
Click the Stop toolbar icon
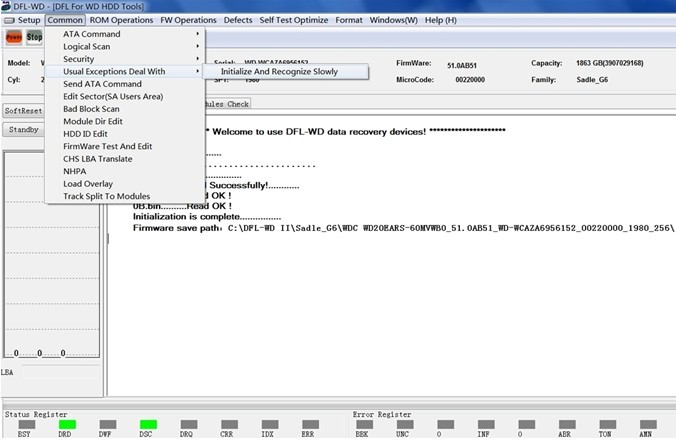(x=34, y=37)
